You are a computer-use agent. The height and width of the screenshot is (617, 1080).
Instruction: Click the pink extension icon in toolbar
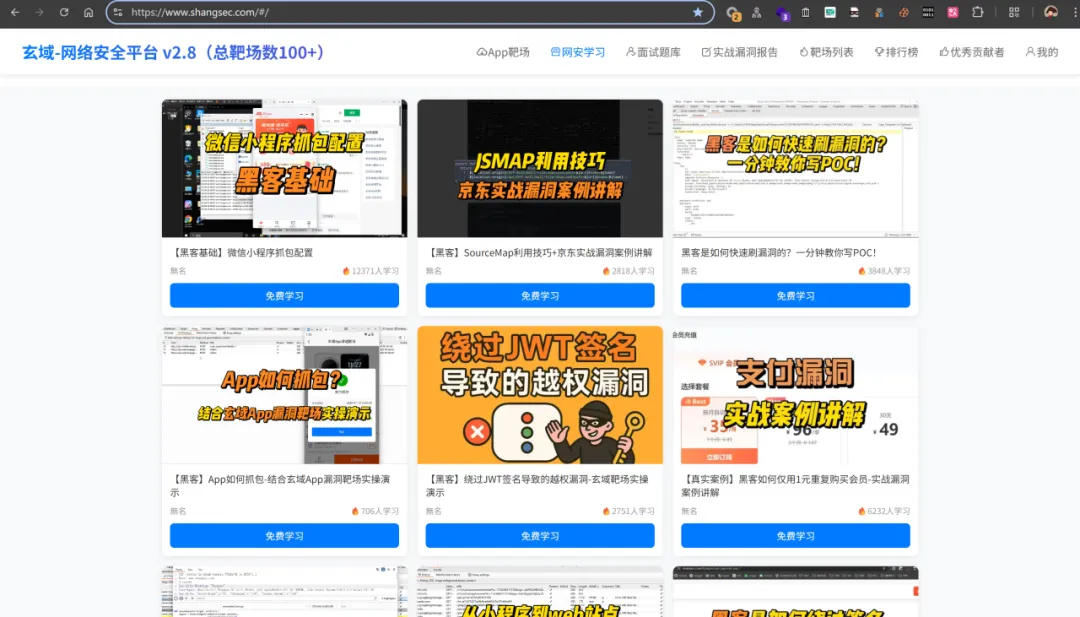[x=953, y=12]
